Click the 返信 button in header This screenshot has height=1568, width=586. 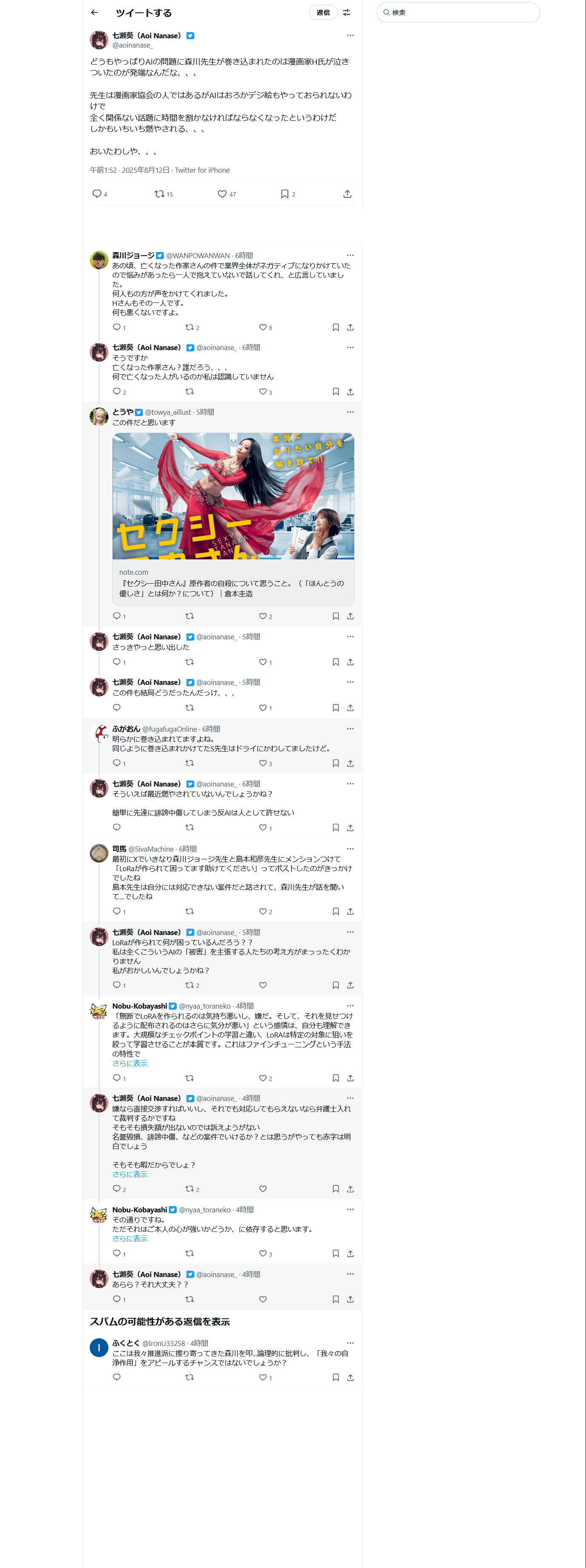point(323,12)
